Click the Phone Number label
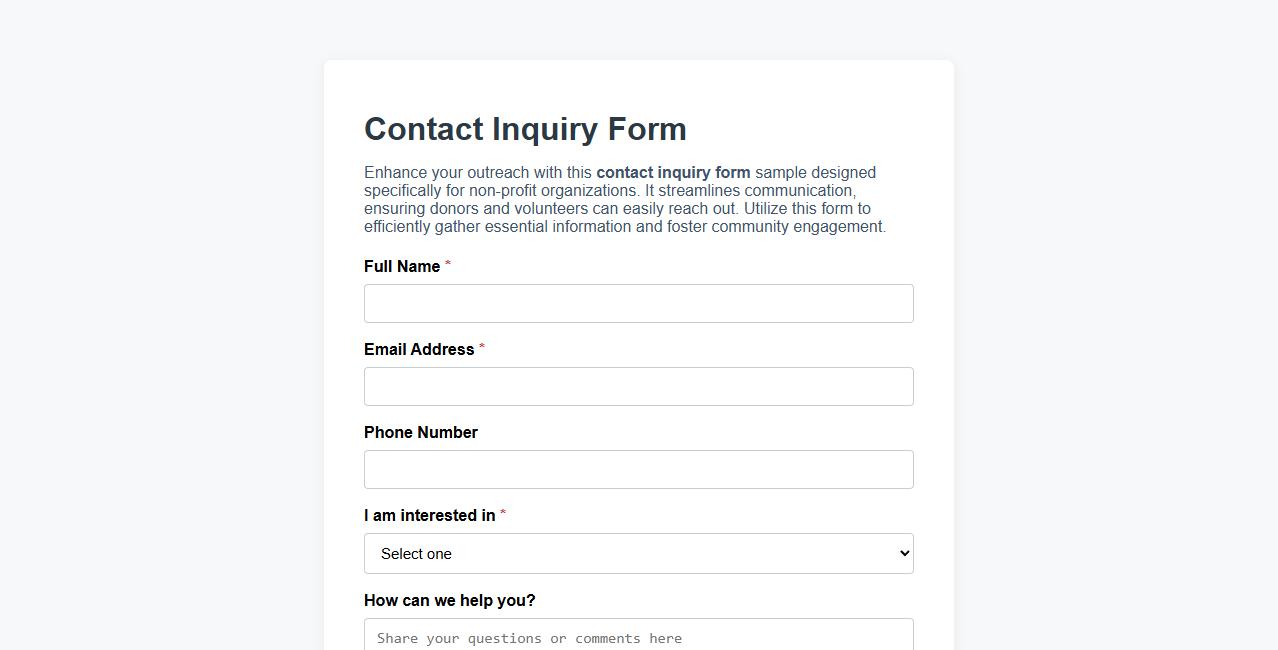Viewport: 1278px width, 650px height. tap(420, 432)
